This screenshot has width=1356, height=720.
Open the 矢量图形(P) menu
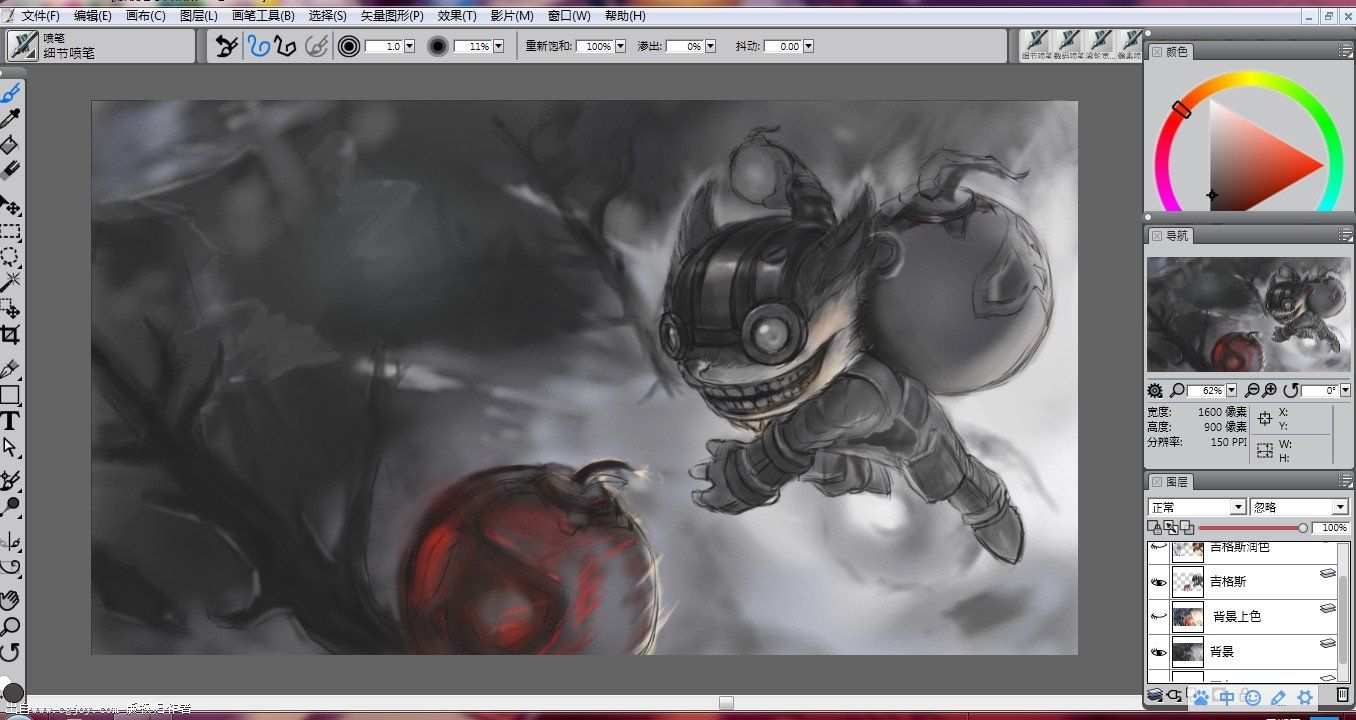(x=392, y=16)
